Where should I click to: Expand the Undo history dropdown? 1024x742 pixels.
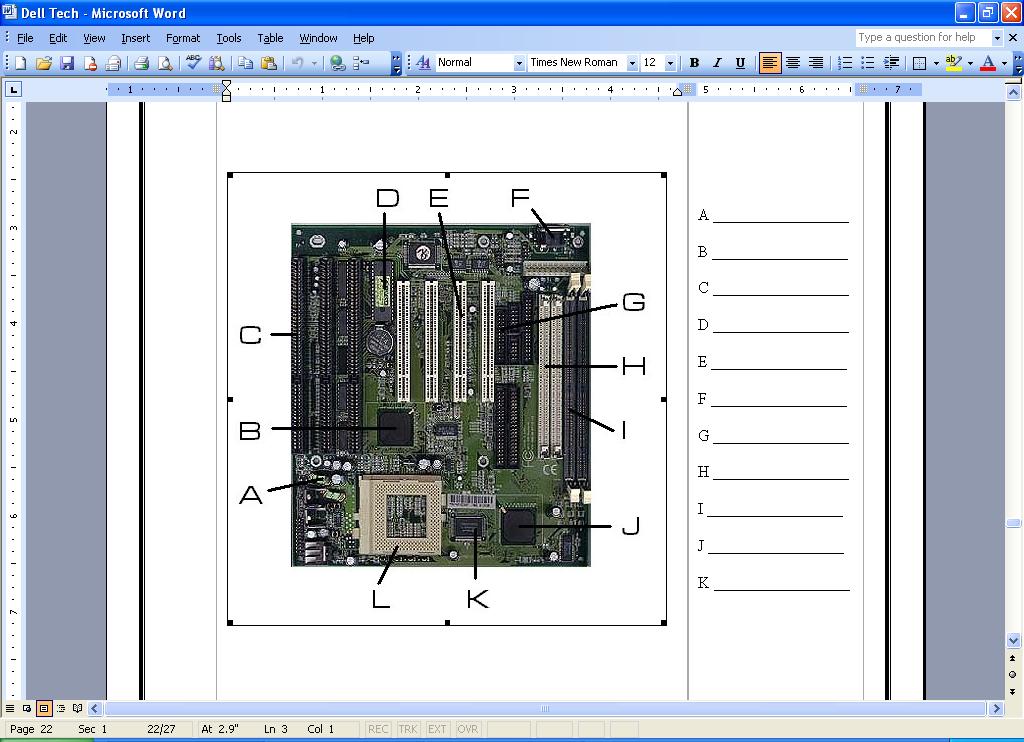pyautogui.click(x=314, y=63)
